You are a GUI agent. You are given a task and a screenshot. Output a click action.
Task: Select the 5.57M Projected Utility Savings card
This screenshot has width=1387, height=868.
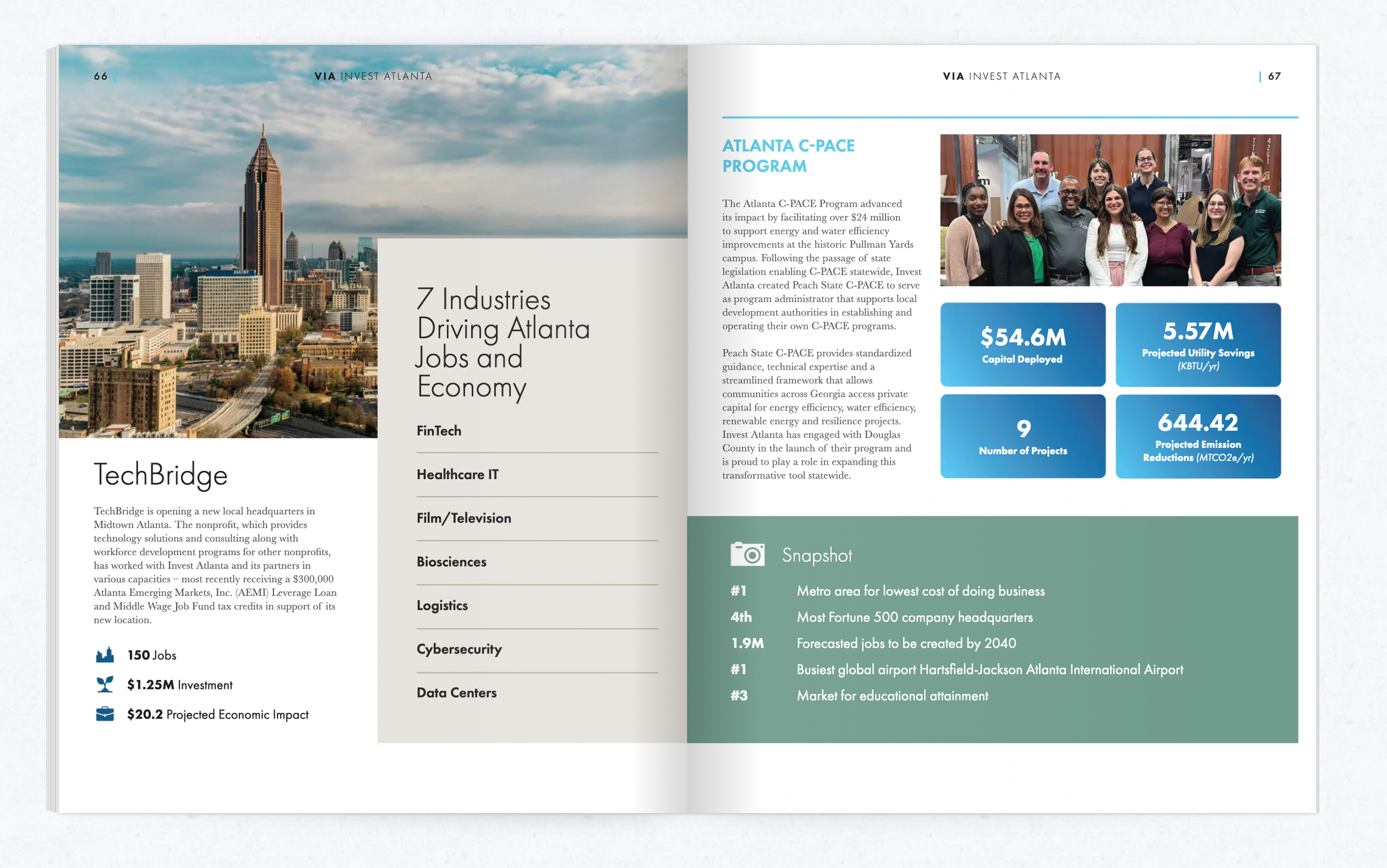click(x=1198, y=344)
